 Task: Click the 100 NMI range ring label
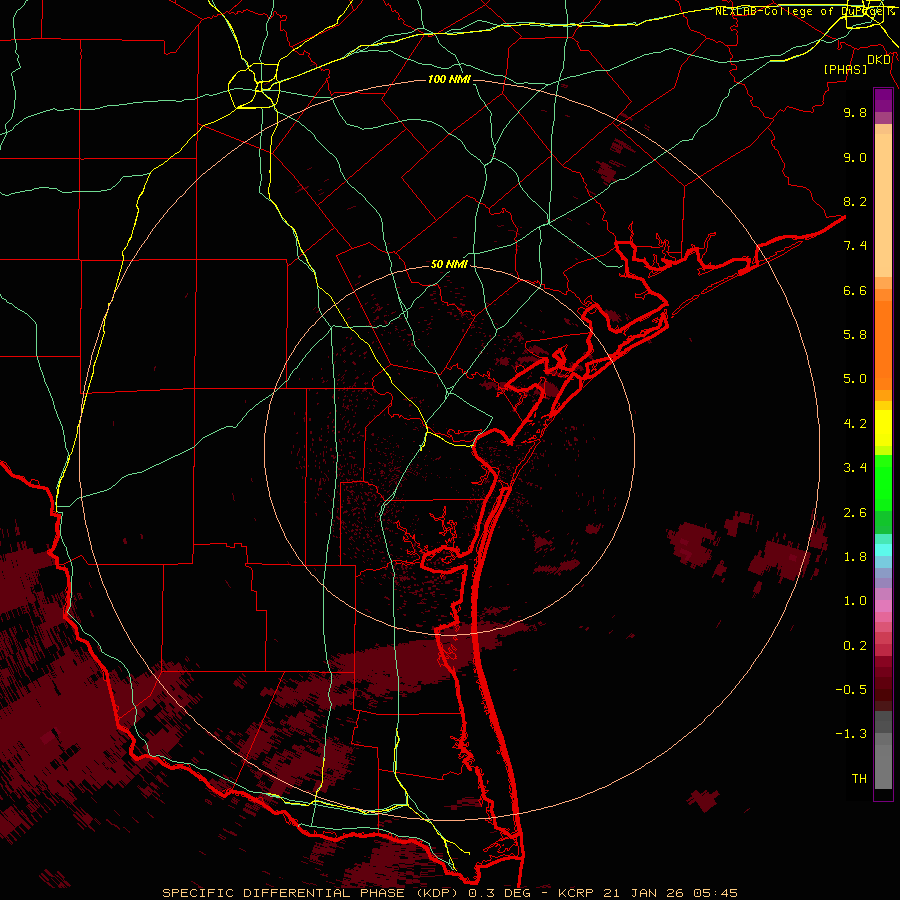(x=449, y=79)
